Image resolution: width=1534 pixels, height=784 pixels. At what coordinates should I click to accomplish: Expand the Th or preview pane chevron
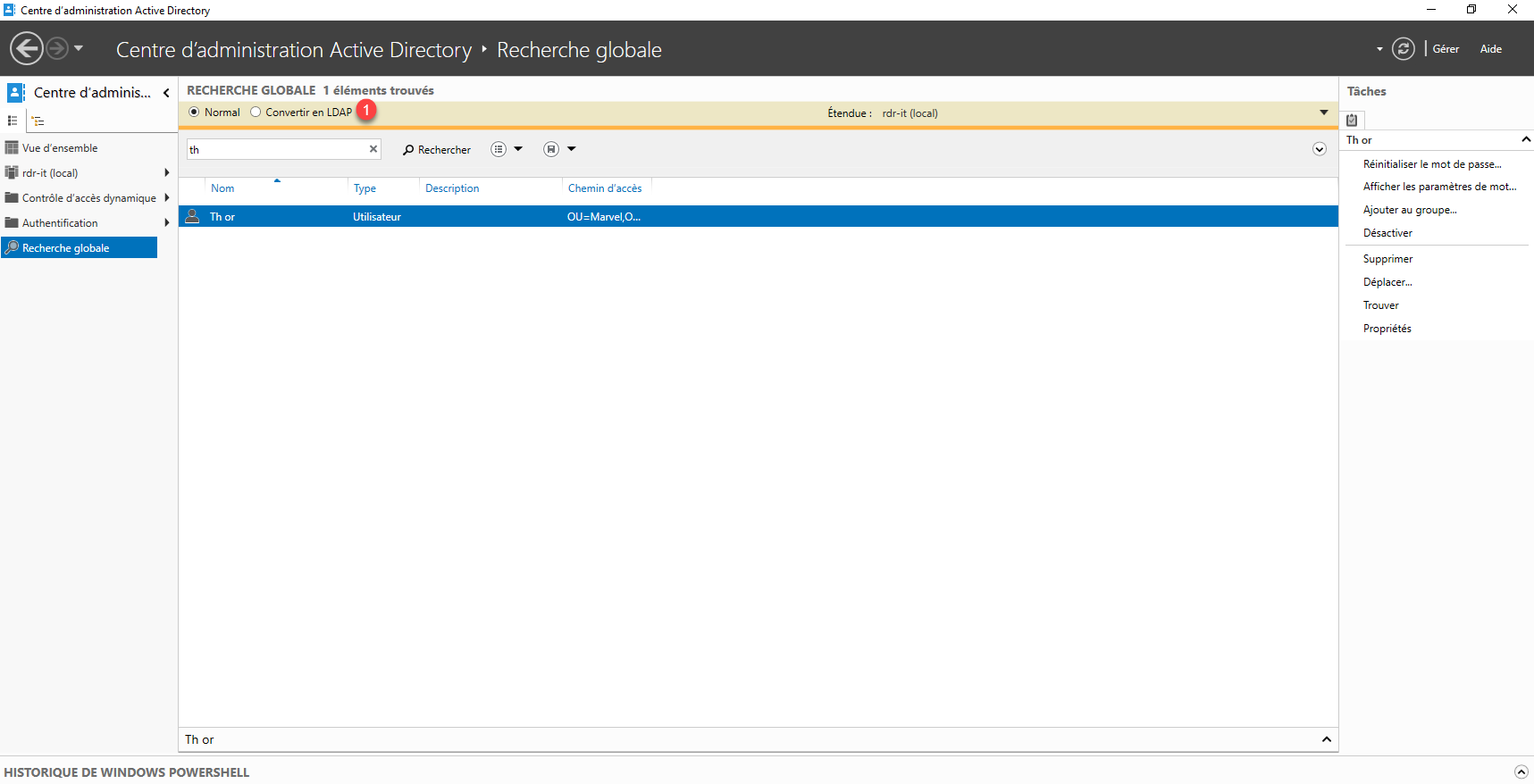[1326, 739]
